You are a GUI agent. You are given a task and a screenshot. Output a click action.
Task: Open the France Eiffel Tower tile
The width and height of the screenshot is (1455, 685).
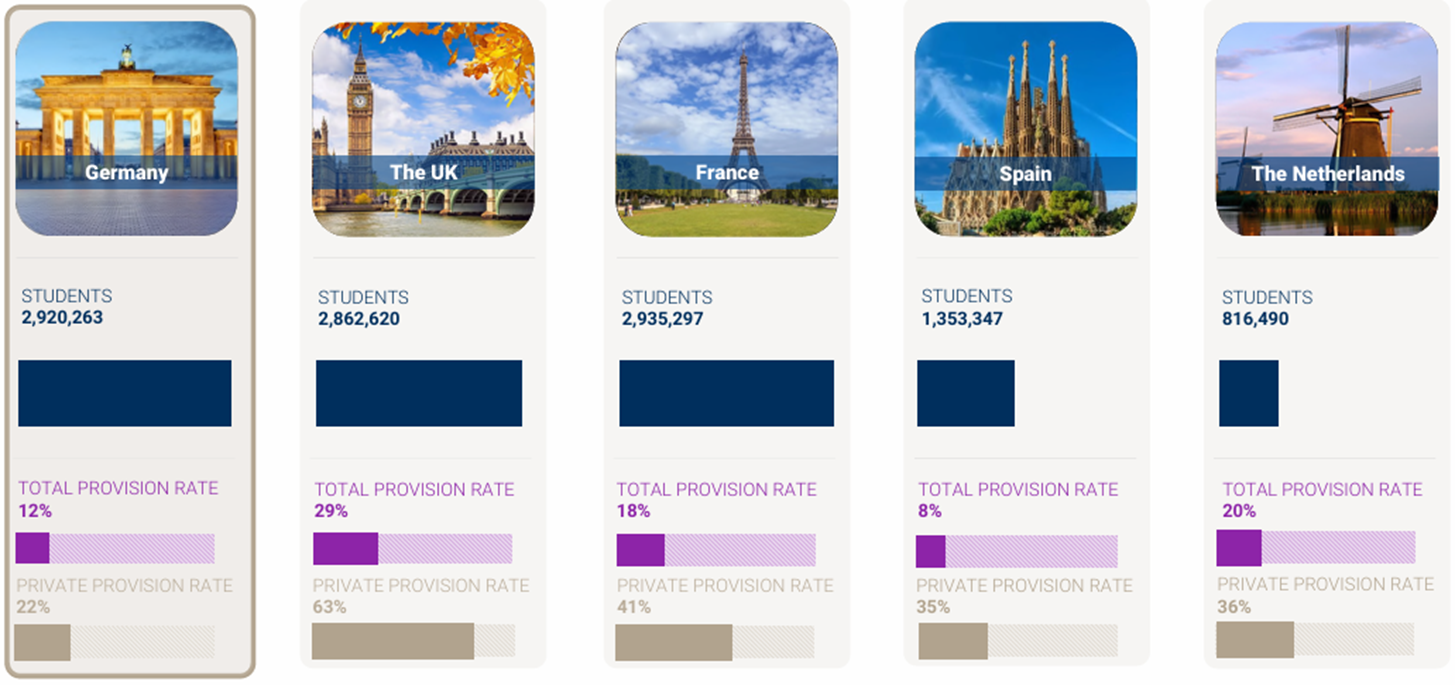[727, 128]
